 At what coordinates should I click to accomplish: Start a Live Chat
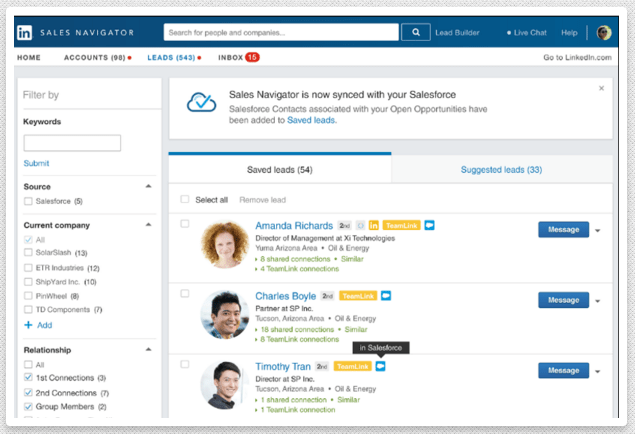click(x=527, y=33)
